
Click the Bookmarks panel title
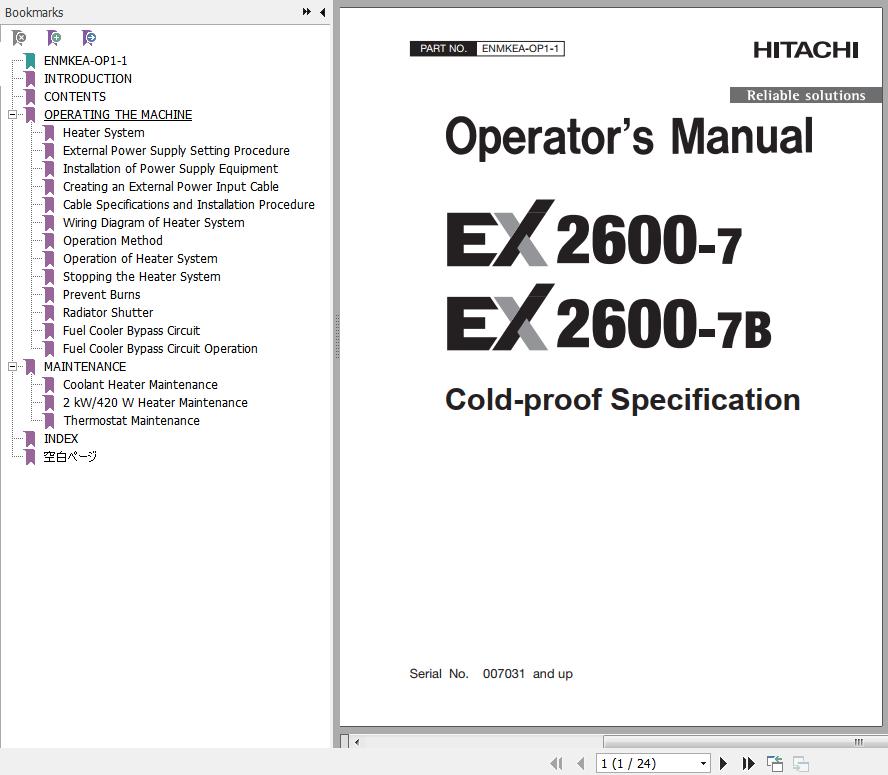click(x=34, y=12)
